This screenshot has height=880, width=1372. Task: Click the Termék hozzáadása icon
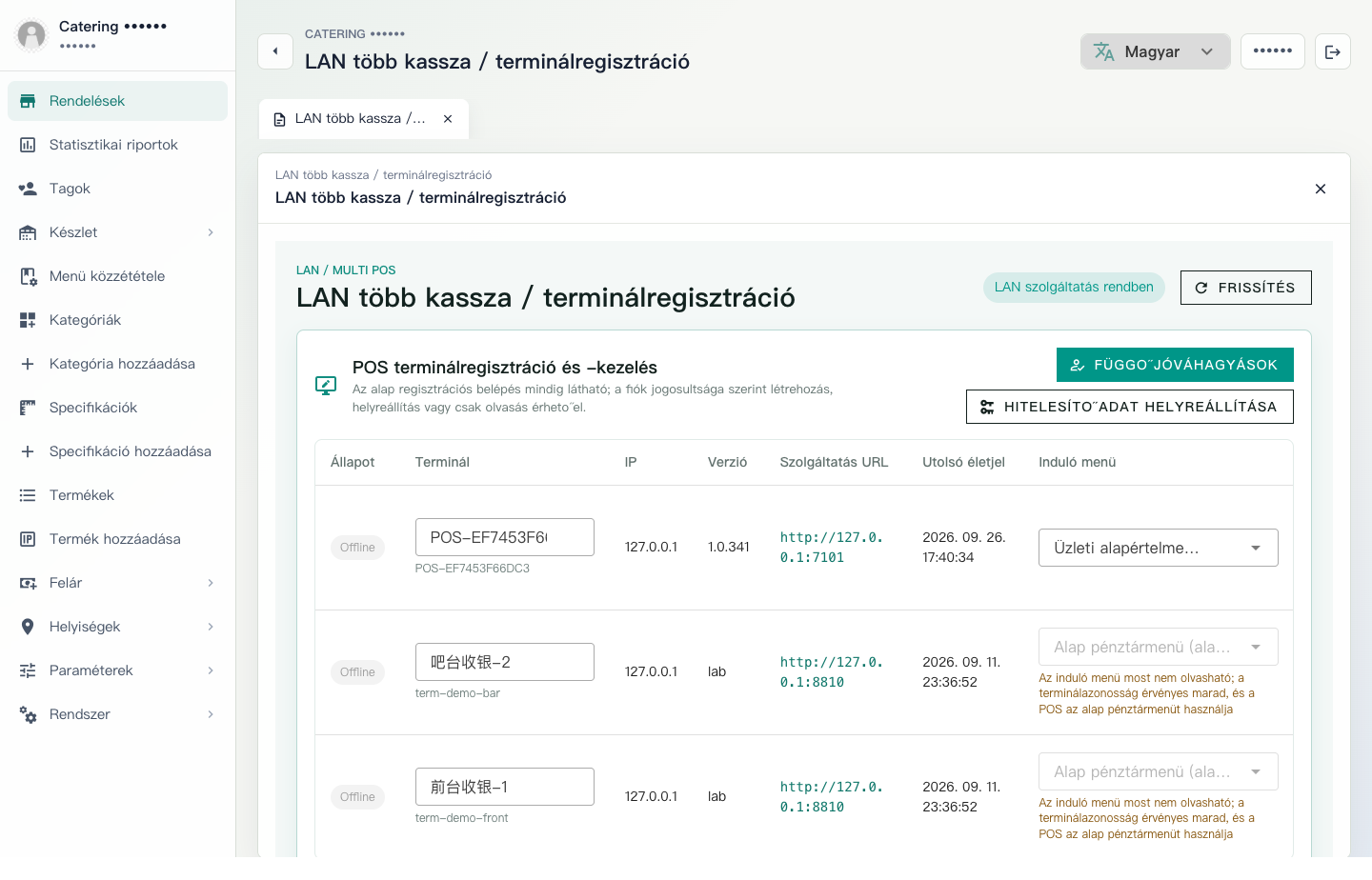[28, 539]
